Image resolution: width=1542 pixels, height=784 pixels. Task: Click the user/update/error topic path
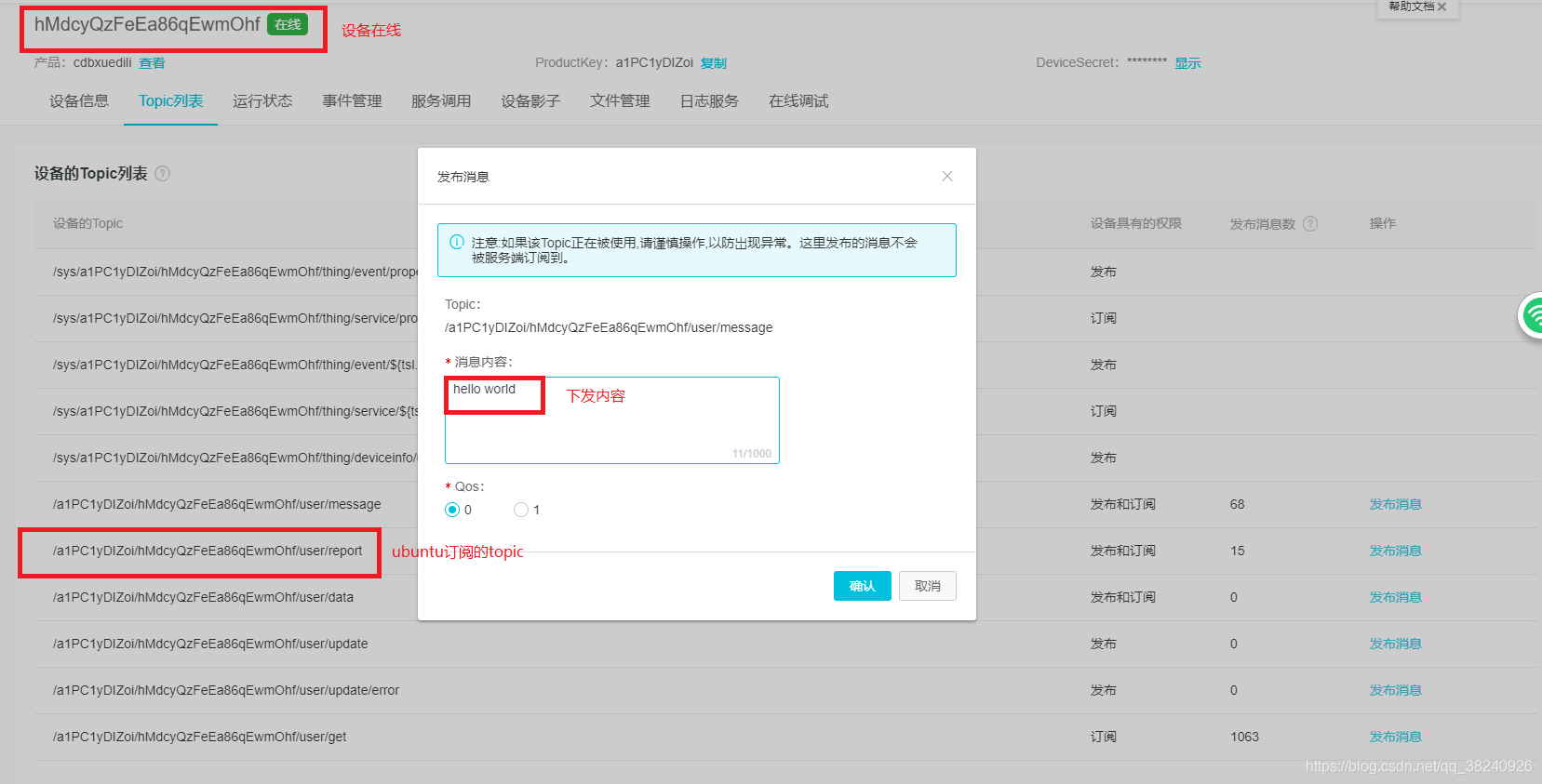(226, 690)
